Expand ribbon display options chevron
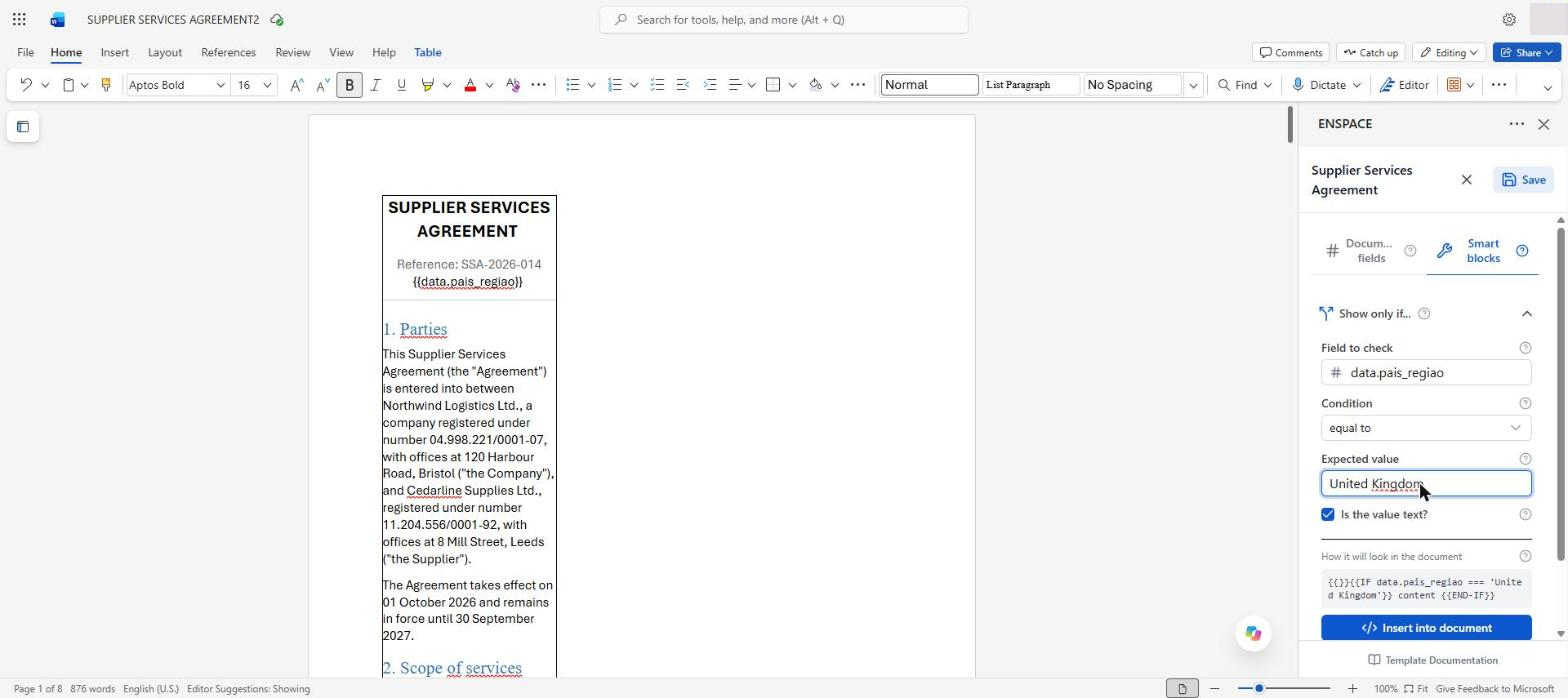Viewport: 1568px width, 698px height. coord(1547,88)
